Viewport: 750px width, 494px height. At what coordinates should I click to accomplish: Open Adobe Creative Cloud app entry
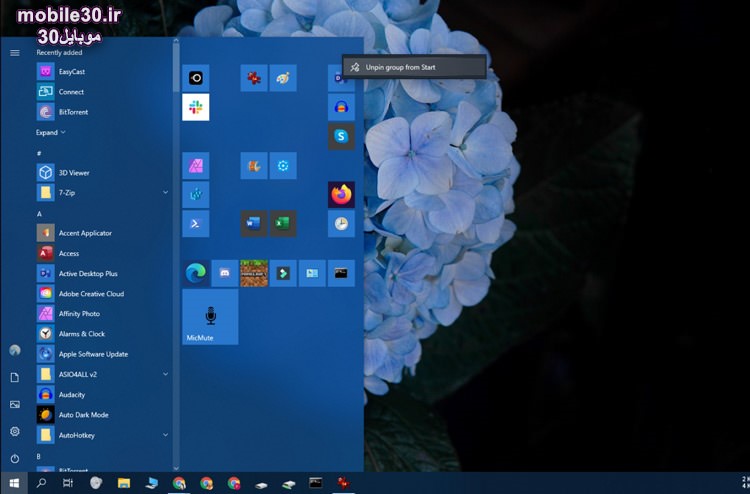90,294
